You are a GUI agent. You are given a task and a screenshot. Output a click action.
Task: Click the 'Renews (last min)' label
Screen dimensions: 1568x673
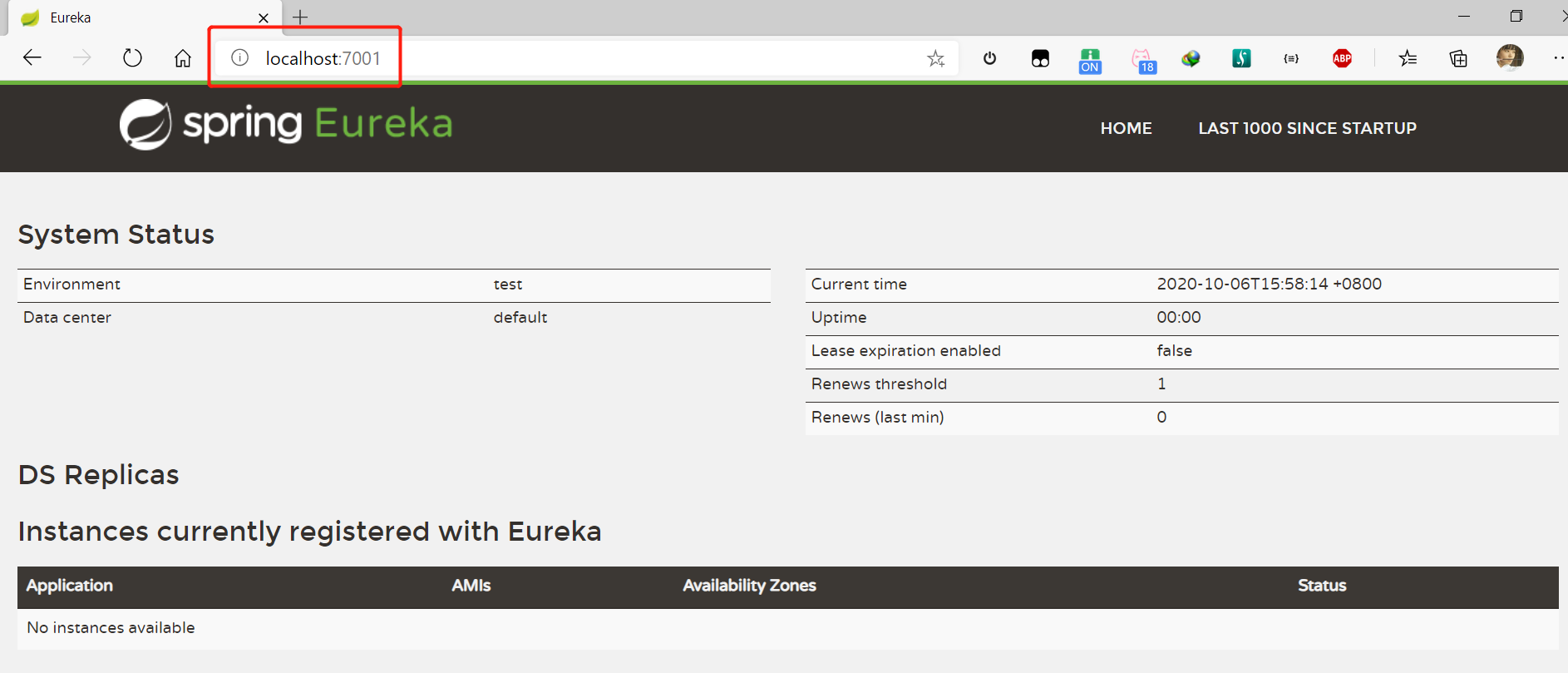877,417
